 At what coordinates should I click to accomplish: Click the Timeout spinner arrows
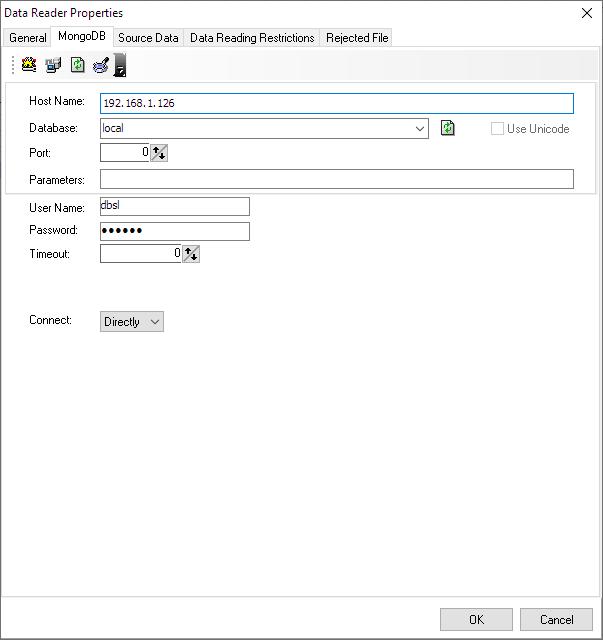[191, 254]
